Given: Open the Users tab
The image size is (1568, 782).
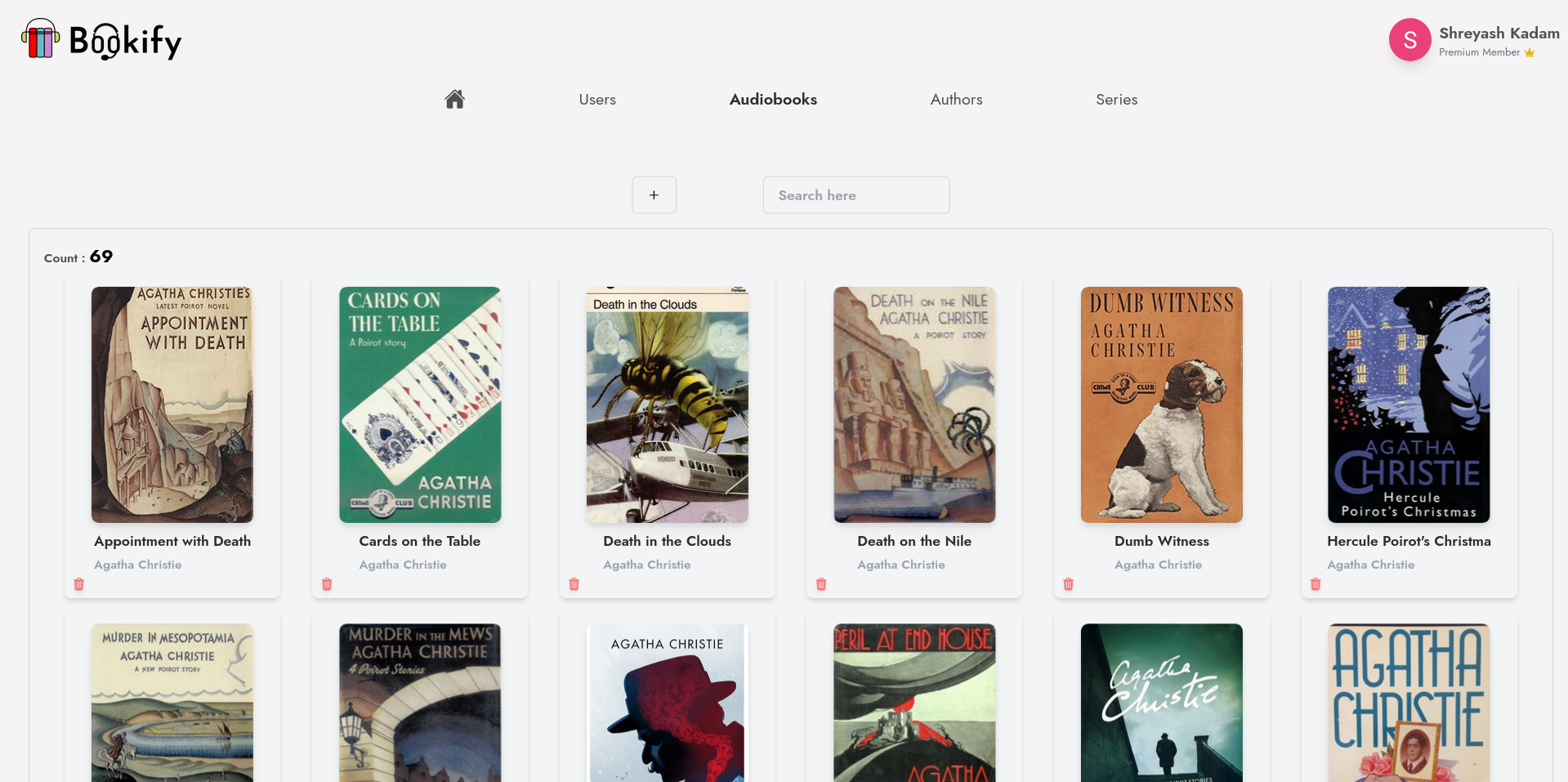Looking at the screenshot, I should [597, 100].
